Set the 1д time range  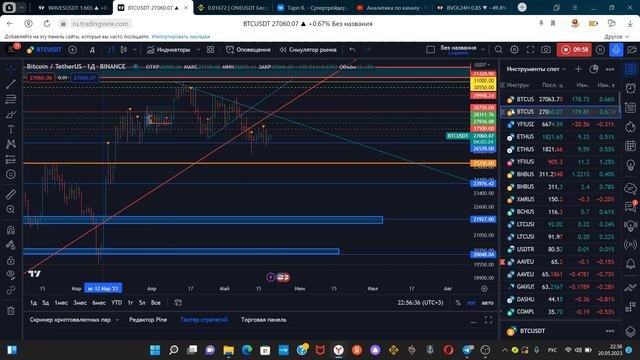pyautogui.click(x=33, y=303)
